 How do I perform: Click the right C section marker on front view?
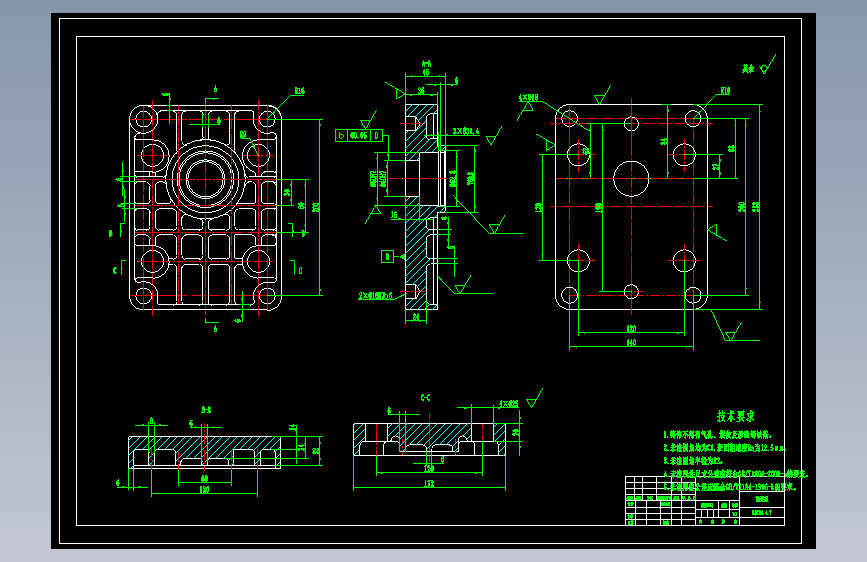(x=298, y=268)
